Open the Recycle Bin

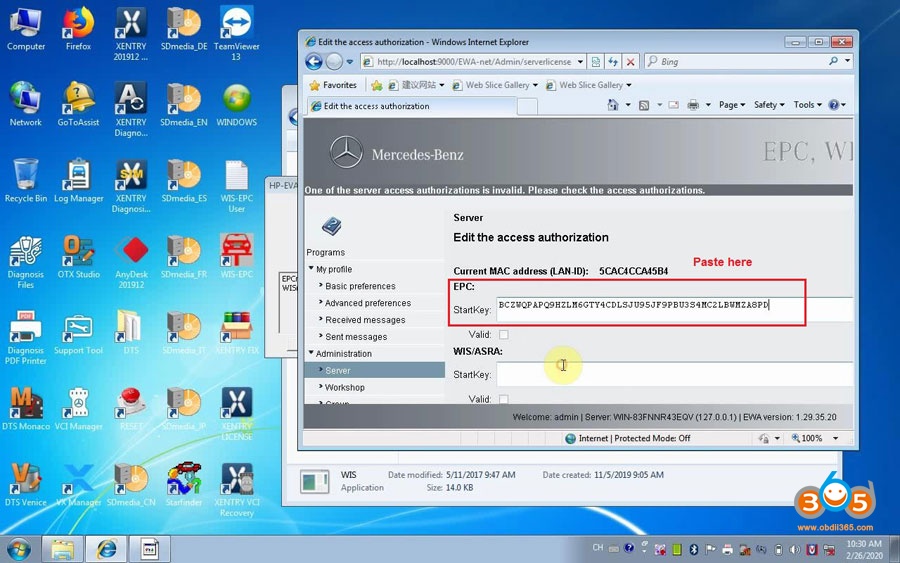pyautogui.click(x=25, y=181)
